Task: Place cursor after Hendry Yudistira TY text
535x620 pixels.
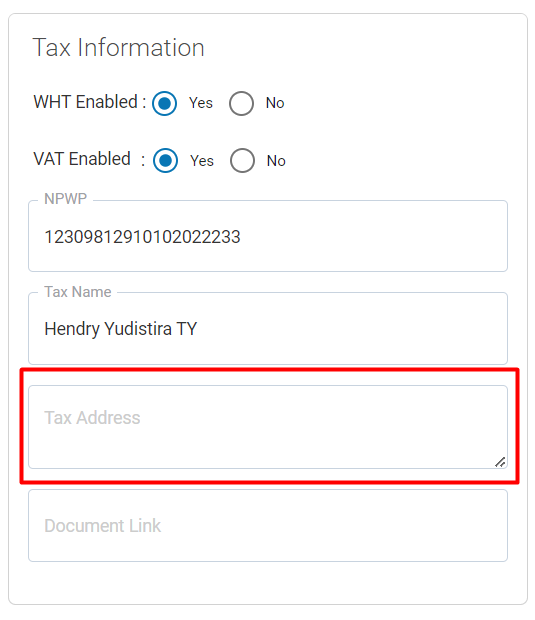Action: (x=197, y=329)
